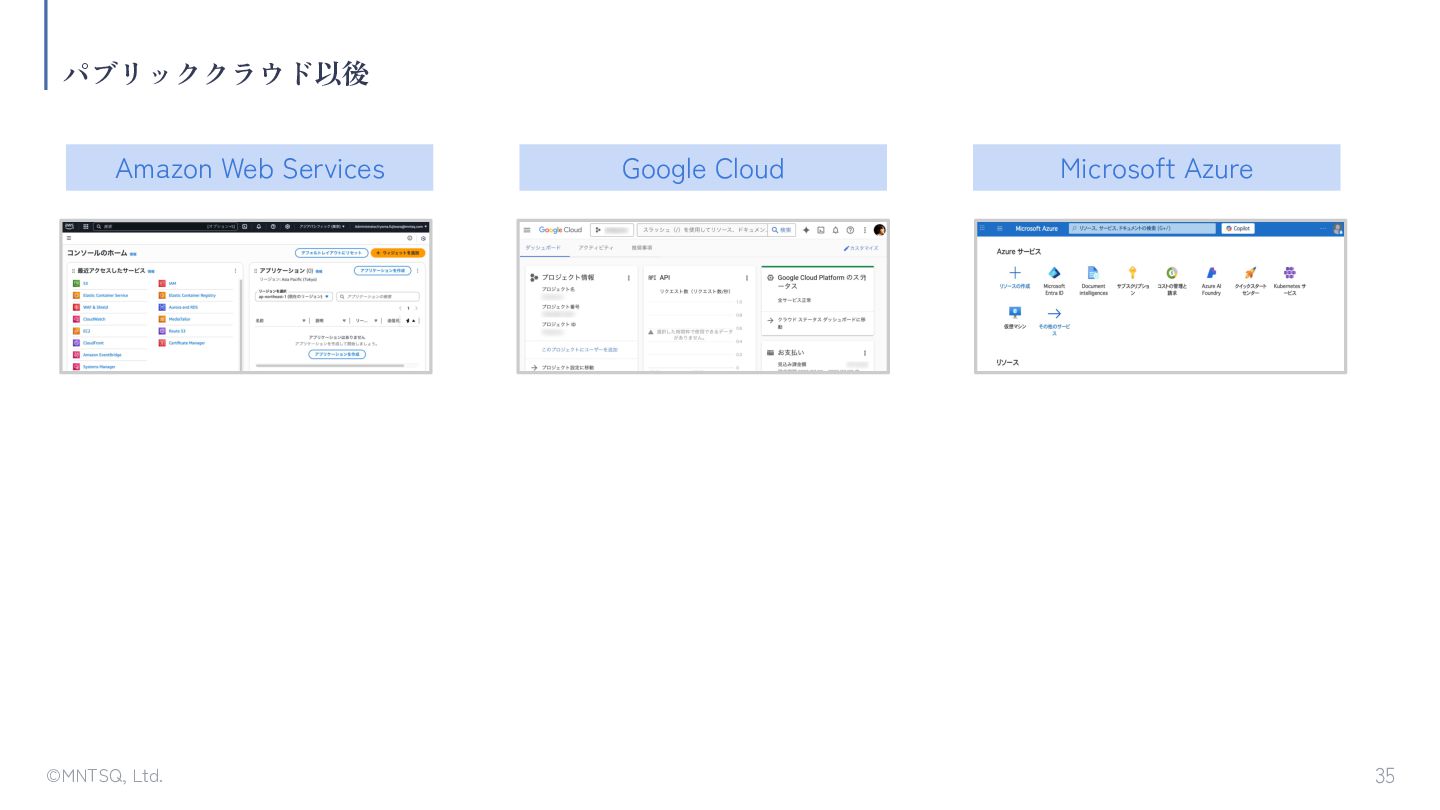Screen dimensions: 1440x810
Task: Open EC2 service icon in AWS list
Action: pyautogui.click(x=76, y=331)
